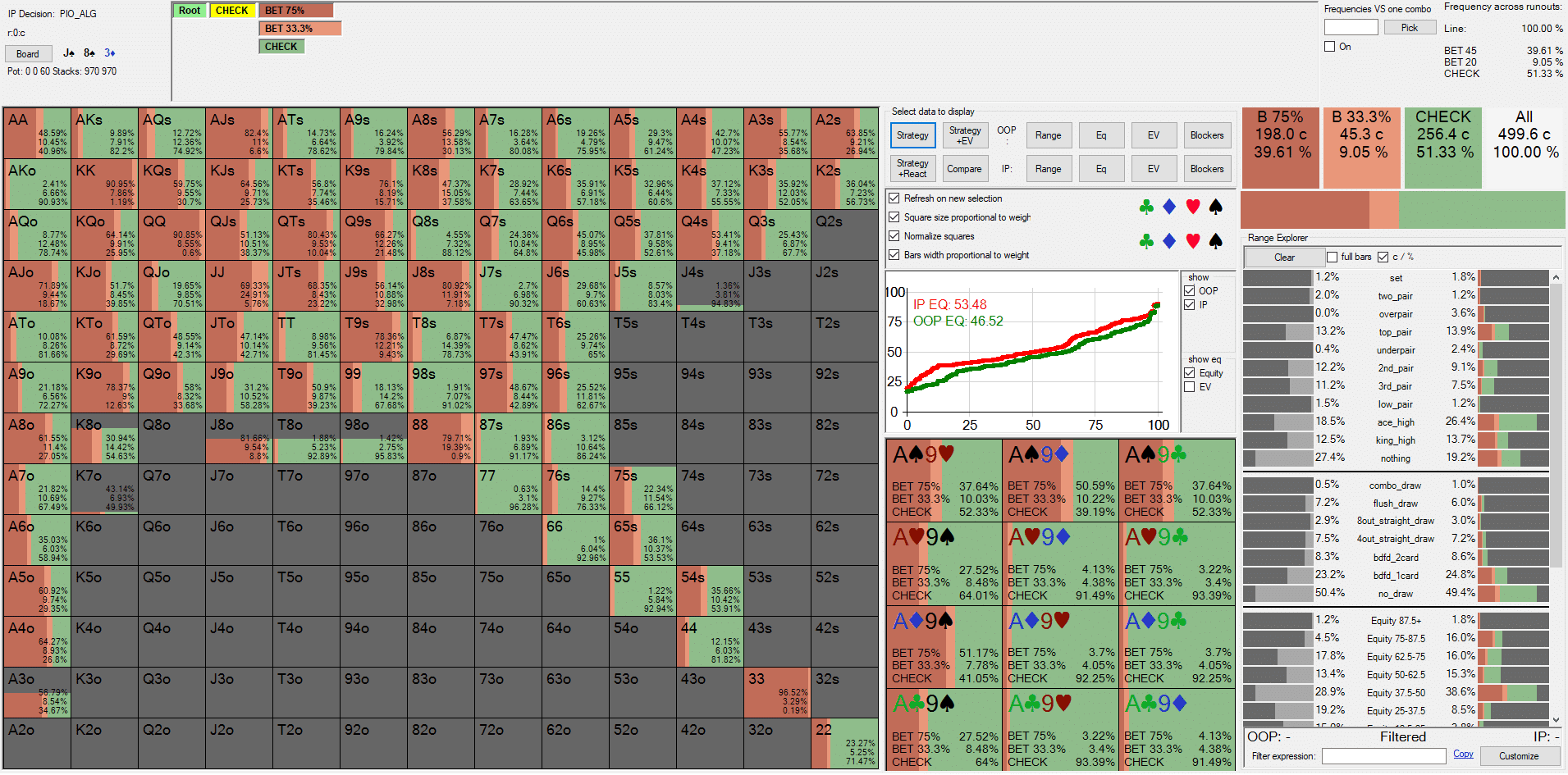The width and height of the screenshot is (1568, 775).
Task: Click the green club in the top suit row
Action: 1146,207
